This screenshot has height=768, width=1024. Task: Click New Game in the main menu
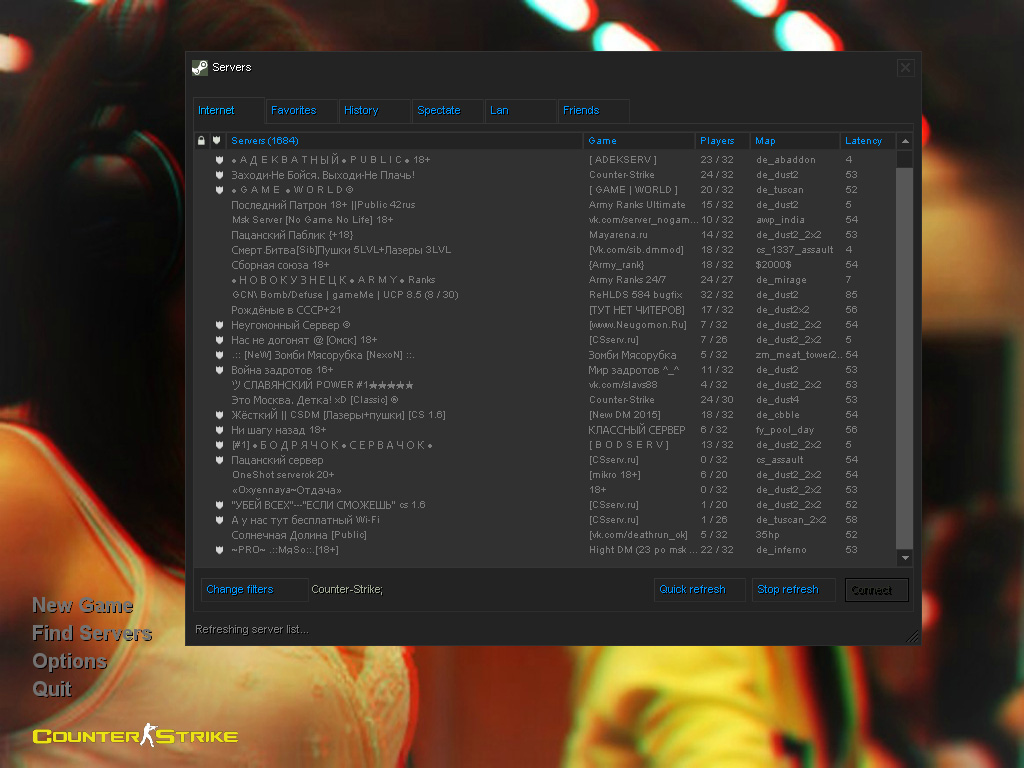click(x=83, y=606)
